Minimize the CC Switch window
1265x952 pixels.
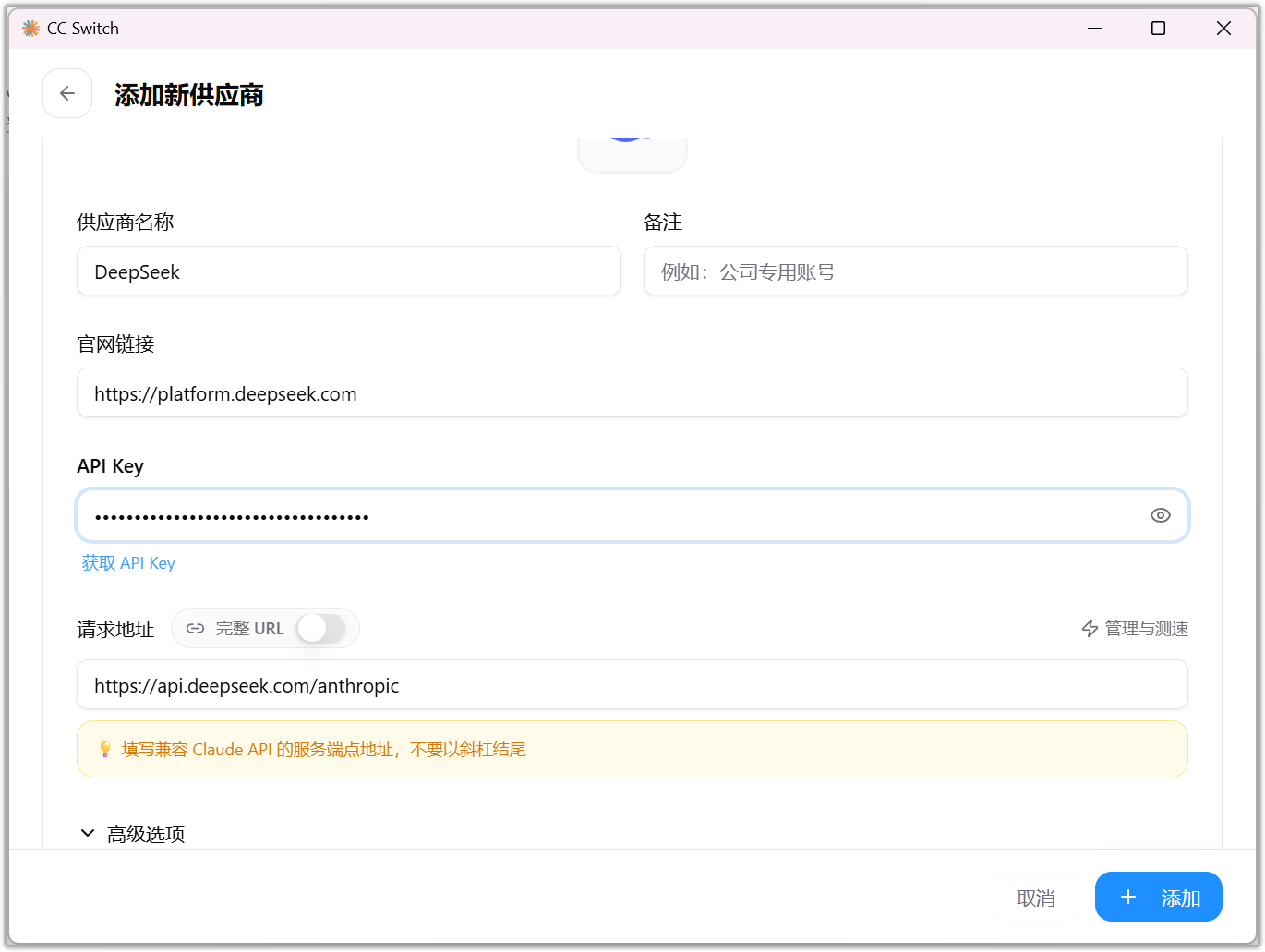(x=1094, y=29)
